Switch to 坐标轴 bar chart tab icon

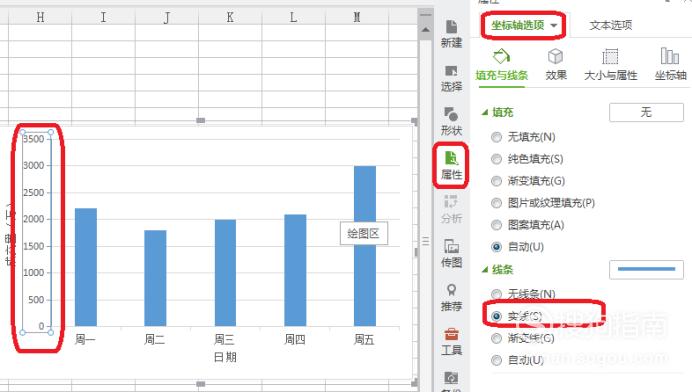(670, 65)
